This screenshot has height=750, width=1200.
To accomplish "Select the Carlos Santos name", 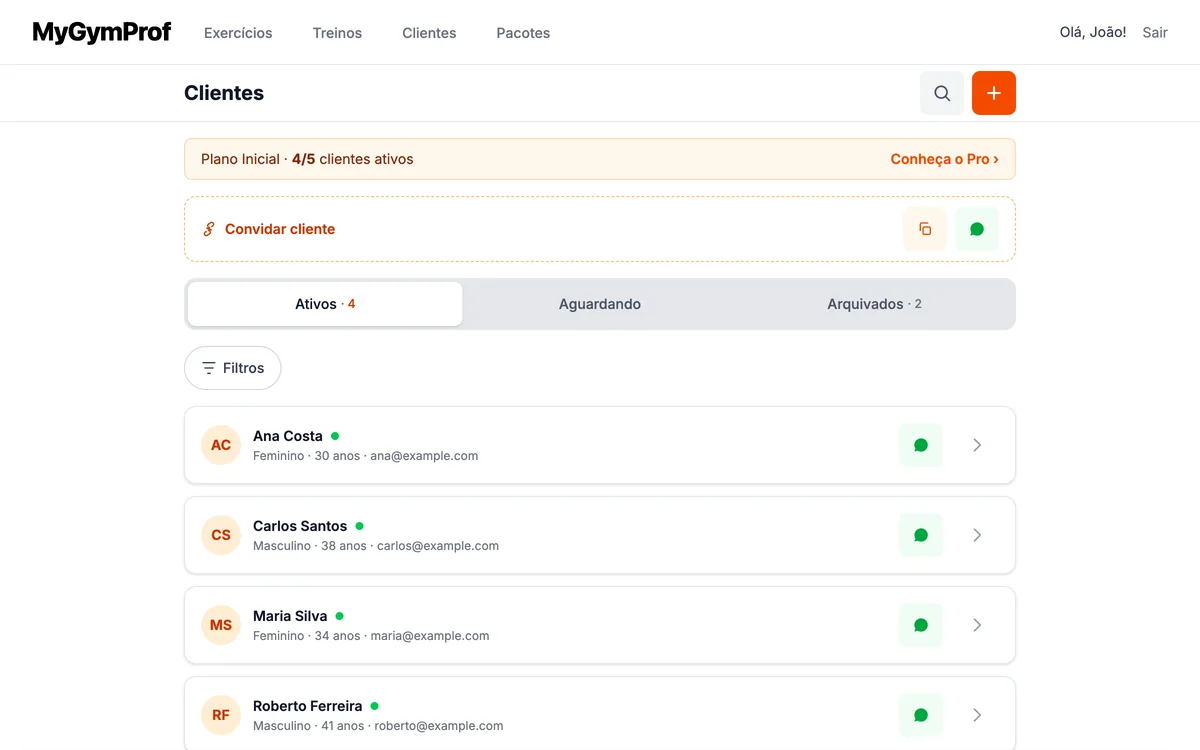I will point(300,526).
